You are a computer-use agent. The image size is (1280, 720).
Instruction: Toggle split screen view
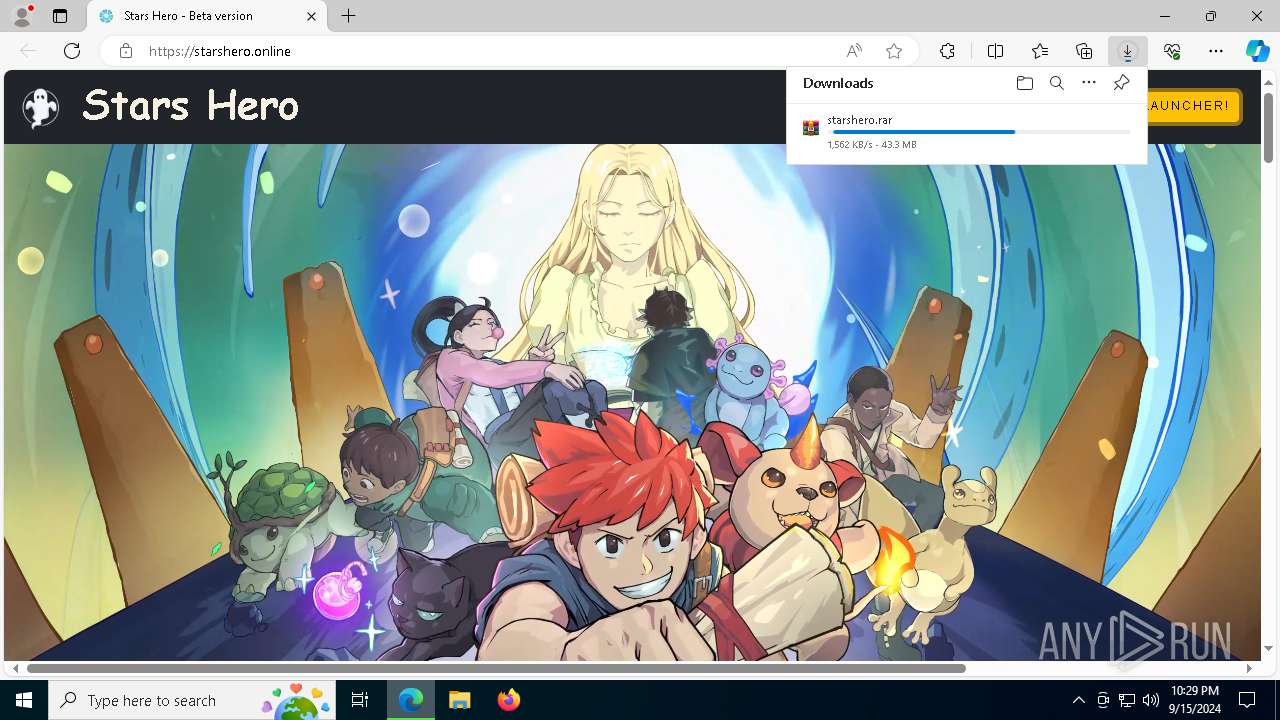995,51
